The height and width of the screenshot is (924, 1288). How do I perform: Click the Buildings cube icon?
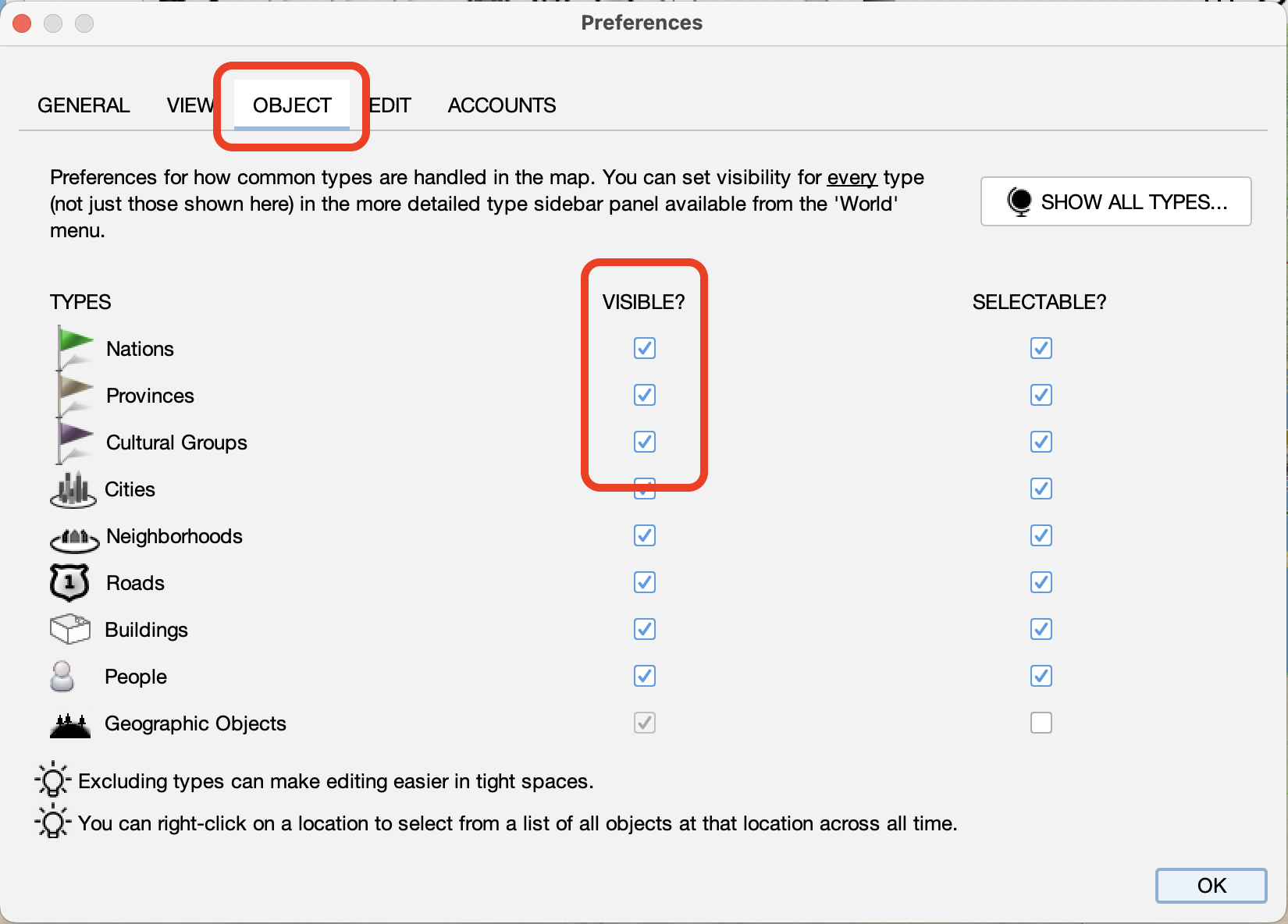tap(71, 629)
